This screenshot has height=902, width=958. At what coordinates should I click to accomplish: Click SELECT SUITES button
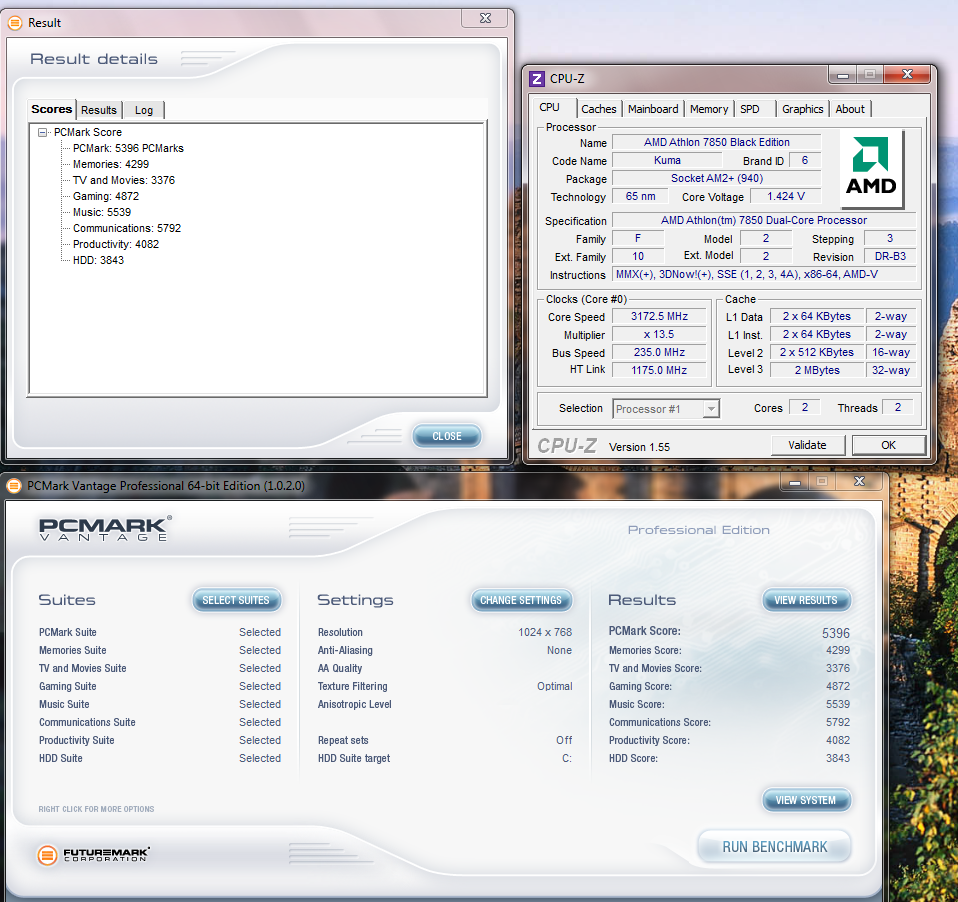[x=236, y=600]
